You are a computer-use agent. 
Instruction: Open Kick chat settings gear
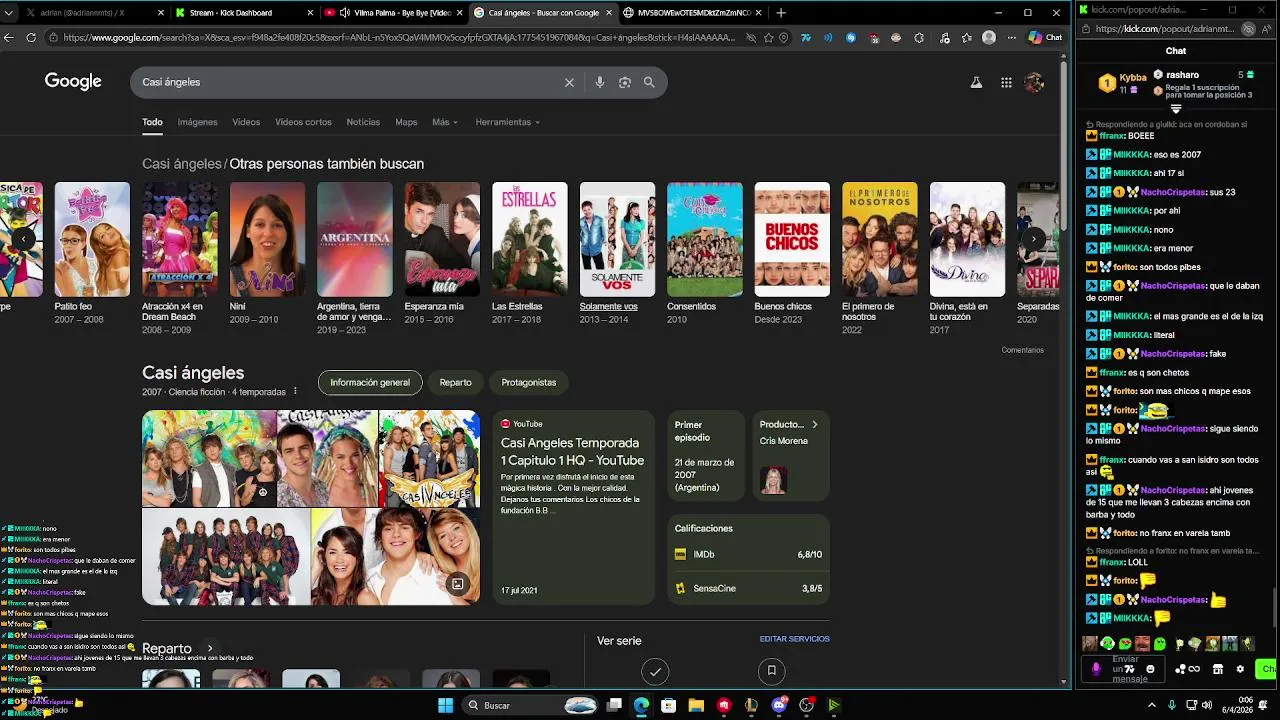pos(1241,669)
